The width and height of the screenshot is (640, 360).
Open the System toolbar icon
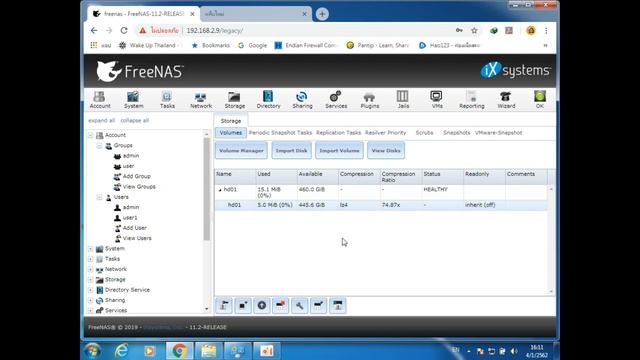point(133,100)
